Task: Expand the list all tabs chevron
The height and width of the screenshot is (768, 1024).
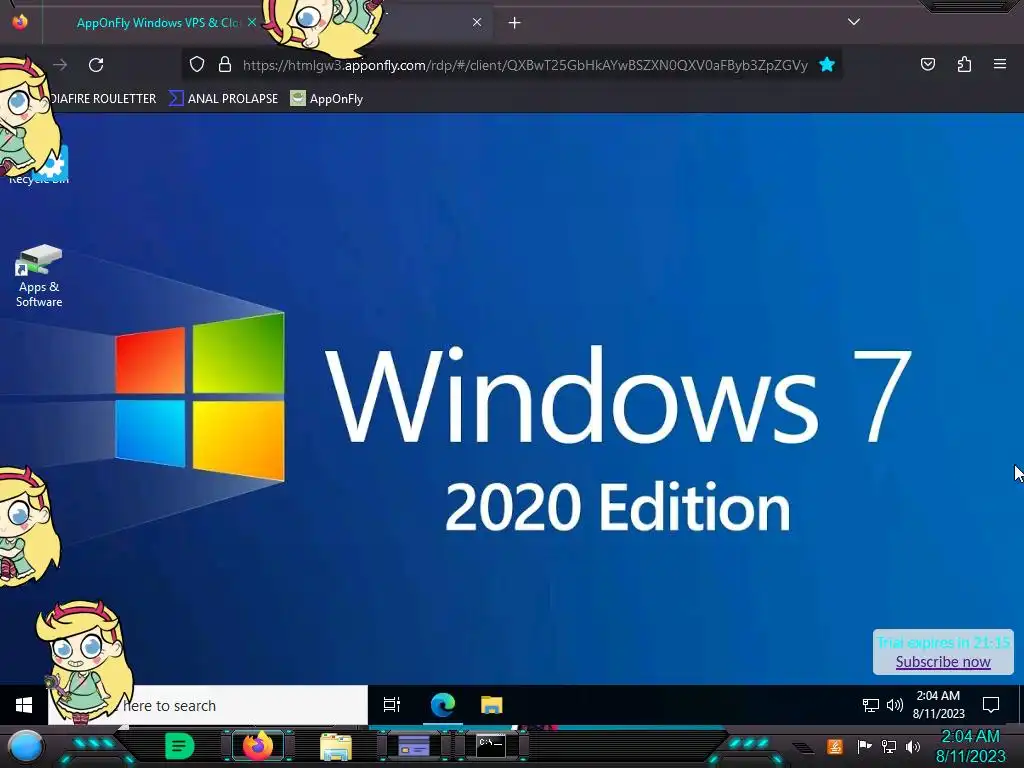Action: pyautogui.click(x=854, y=22)
